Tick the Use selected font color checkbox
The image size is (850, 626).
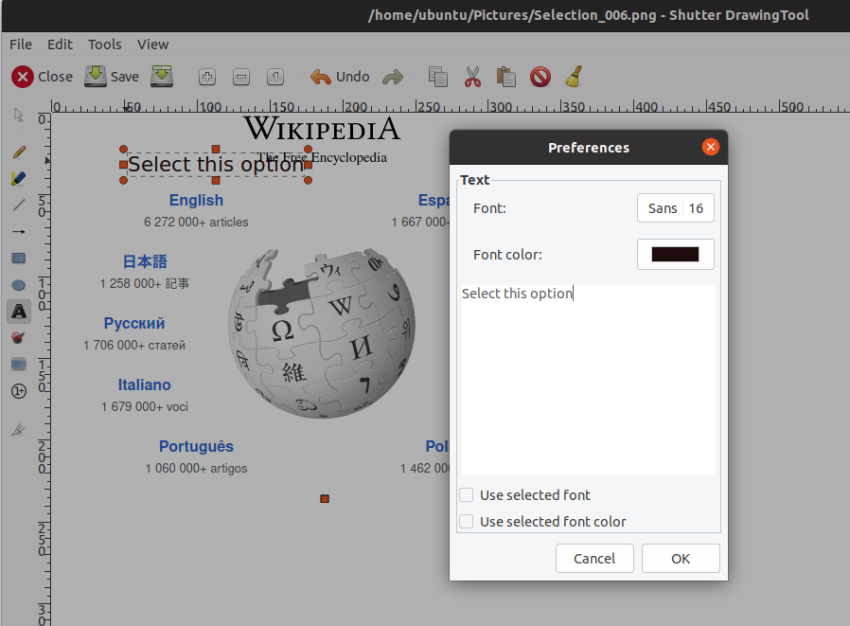466,521
